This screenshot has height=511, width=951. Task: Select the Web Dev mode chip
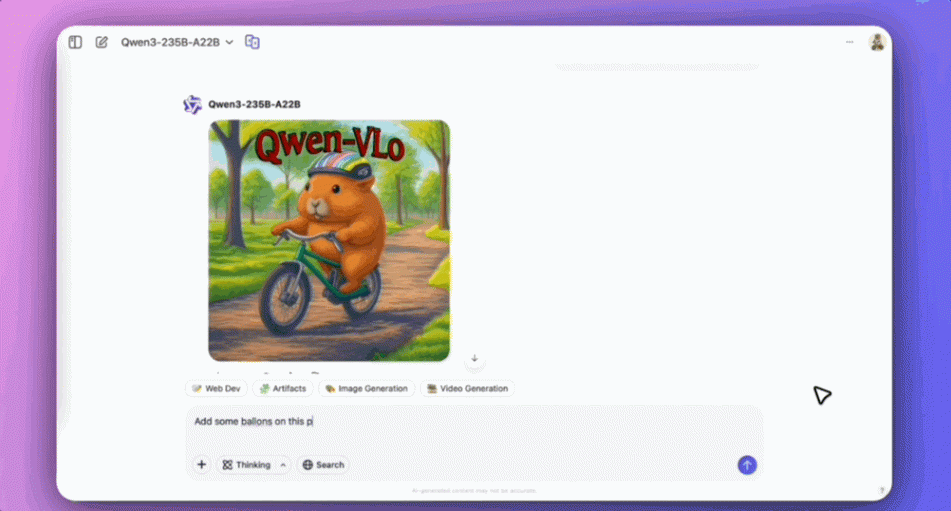(216, 388)
